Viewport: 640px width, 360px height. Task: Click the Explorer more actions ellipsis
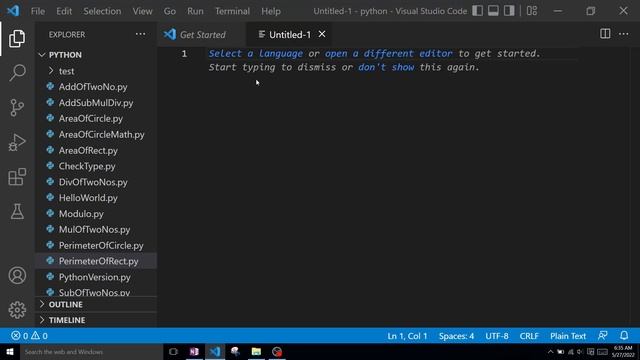pos(140,34)
